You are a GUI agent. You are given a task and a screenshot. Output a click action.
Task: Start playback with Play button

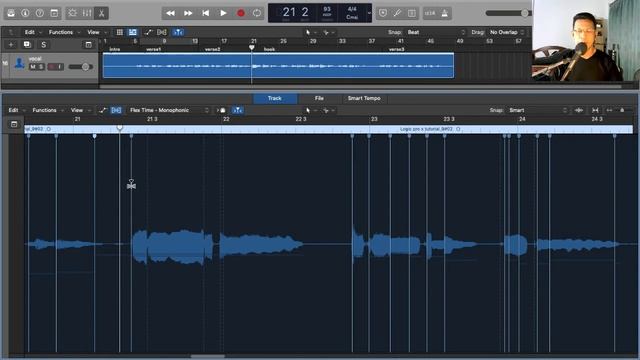(223, 13)
